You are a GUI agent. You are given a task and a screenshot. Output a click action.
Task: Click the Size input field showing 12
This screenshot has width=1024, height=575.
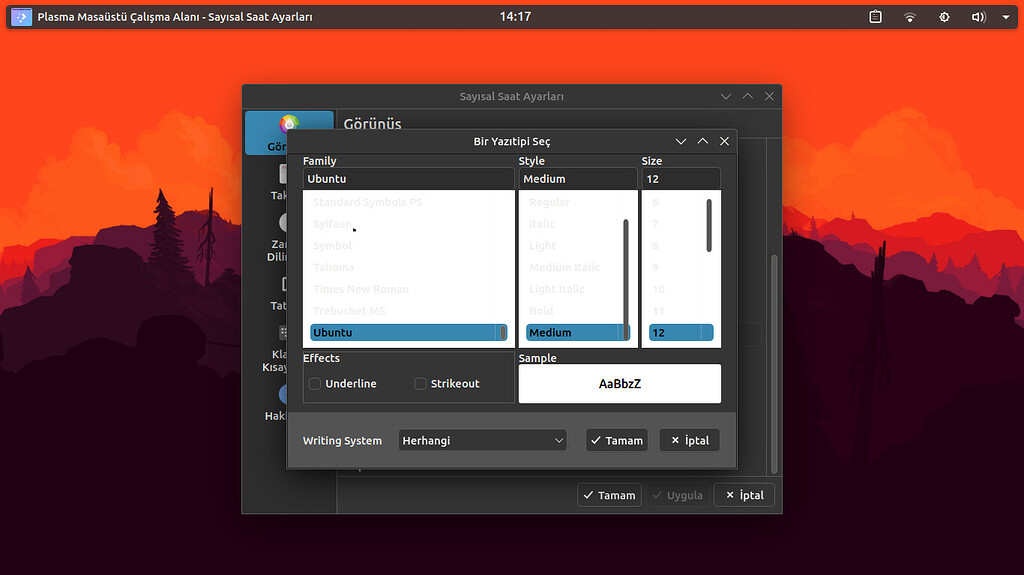point(681,179)
